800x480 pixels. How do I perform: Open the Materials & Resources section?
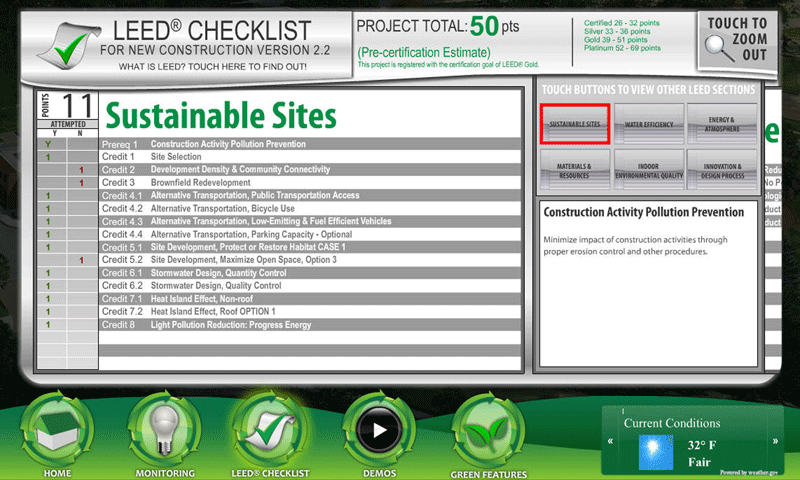click(x=575, y=170)
